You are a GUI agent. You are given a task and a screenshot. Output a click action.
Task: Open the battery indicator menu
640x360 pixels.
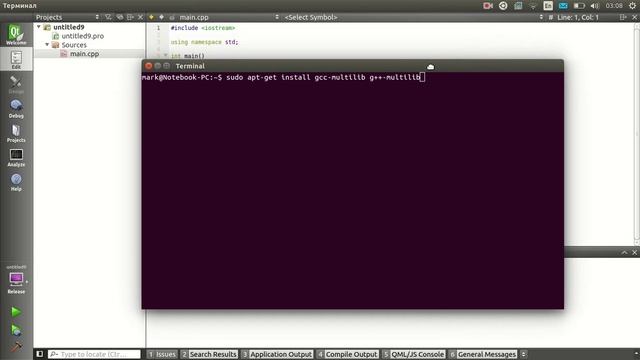(579, 6)
